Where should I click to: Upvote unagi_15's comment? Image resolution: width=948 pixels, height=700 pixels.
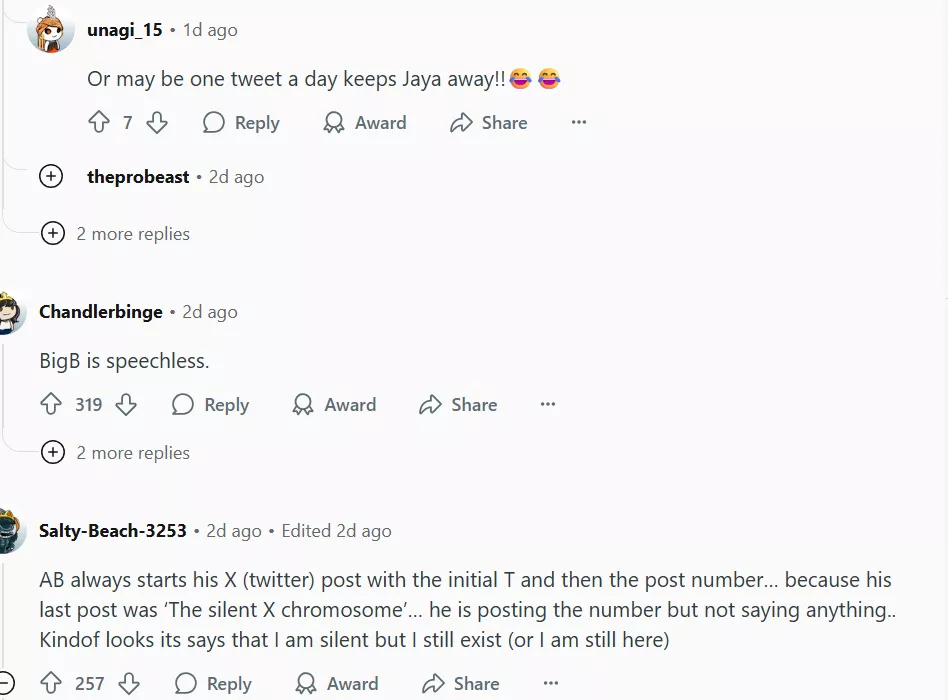click(99, 123)
